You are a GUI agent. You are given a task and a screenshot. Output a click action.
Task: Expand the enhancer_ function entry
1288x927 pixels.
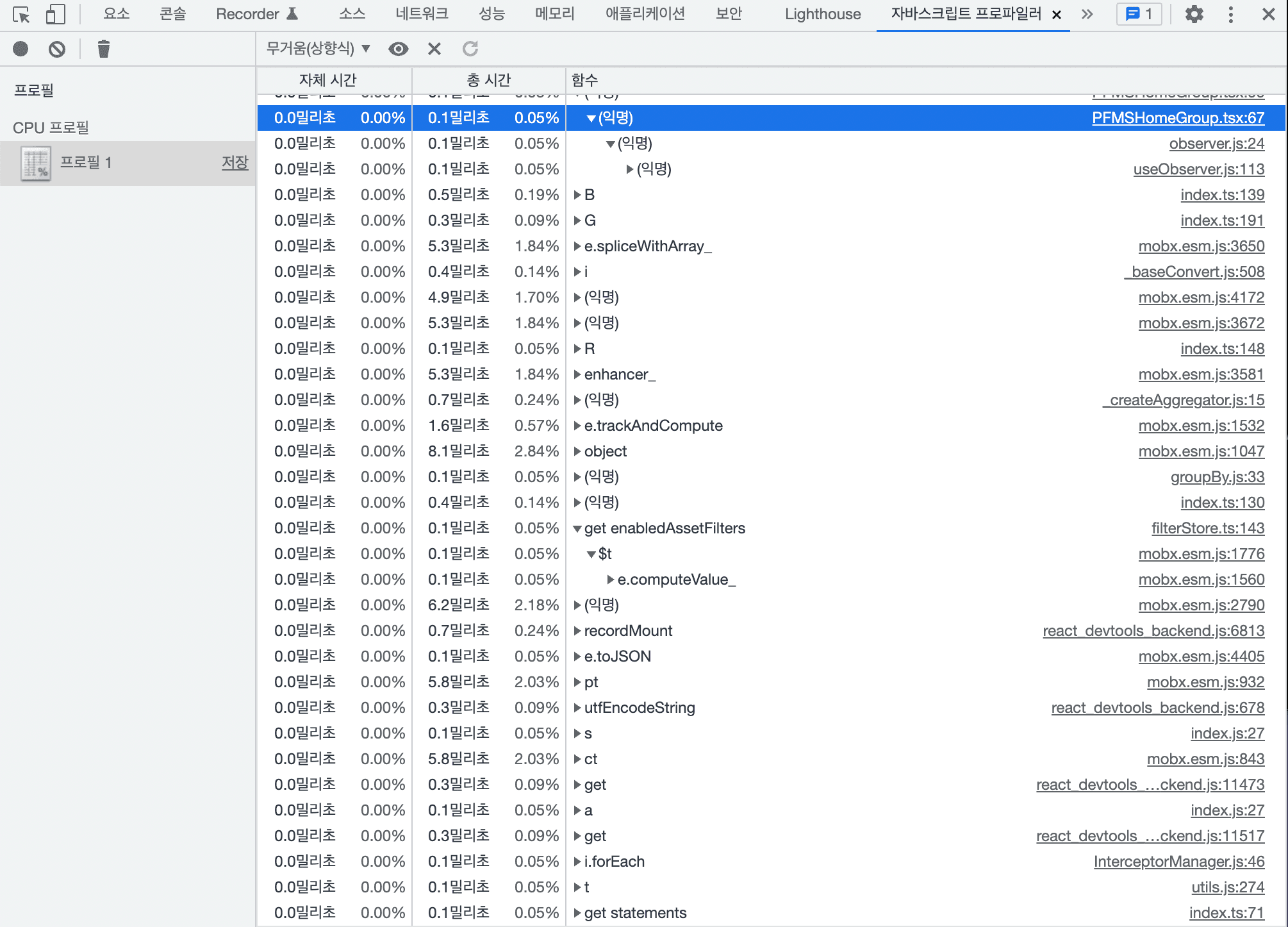[578, 374]
